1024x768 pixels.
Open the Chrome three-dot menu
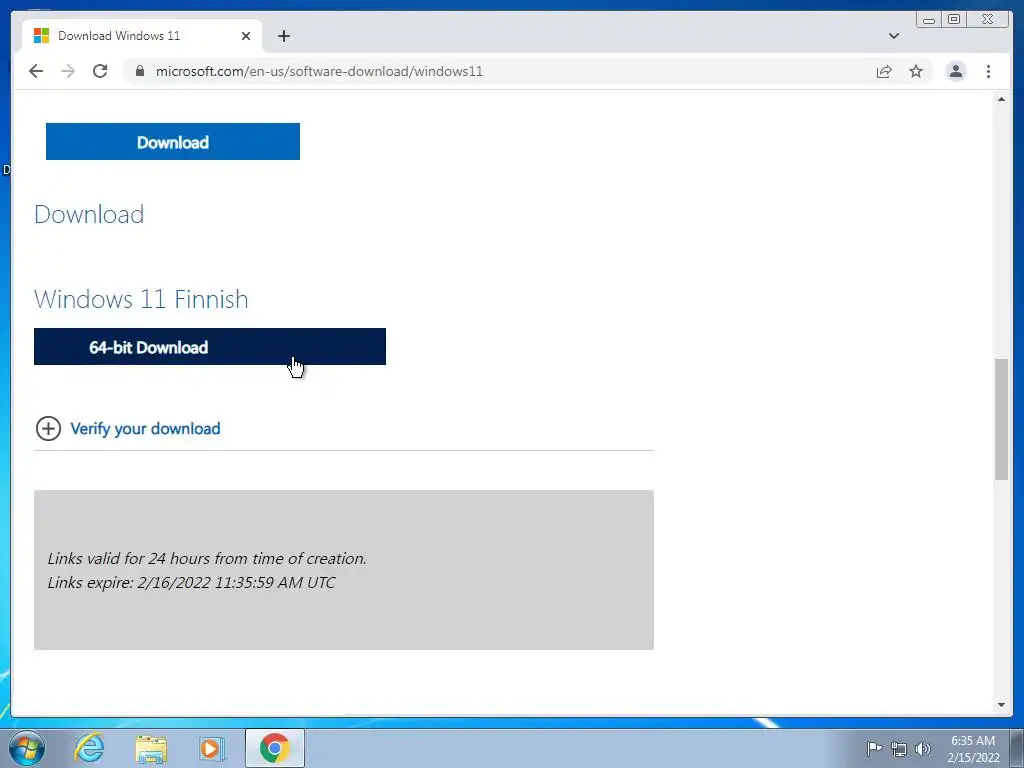tap(988, 71)
